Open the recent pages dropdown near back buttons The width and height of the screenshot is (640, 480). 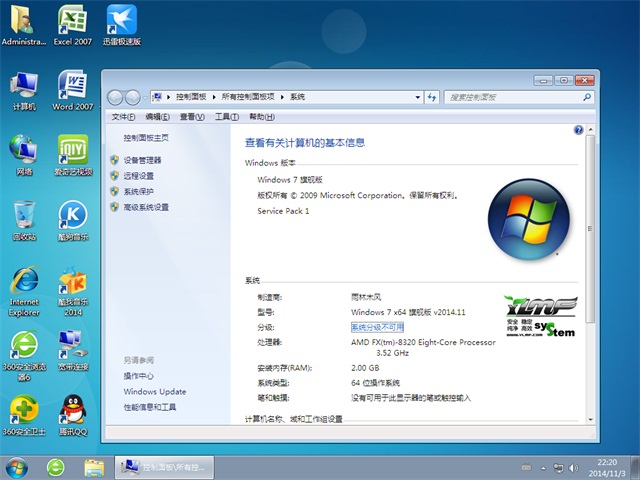145,98
